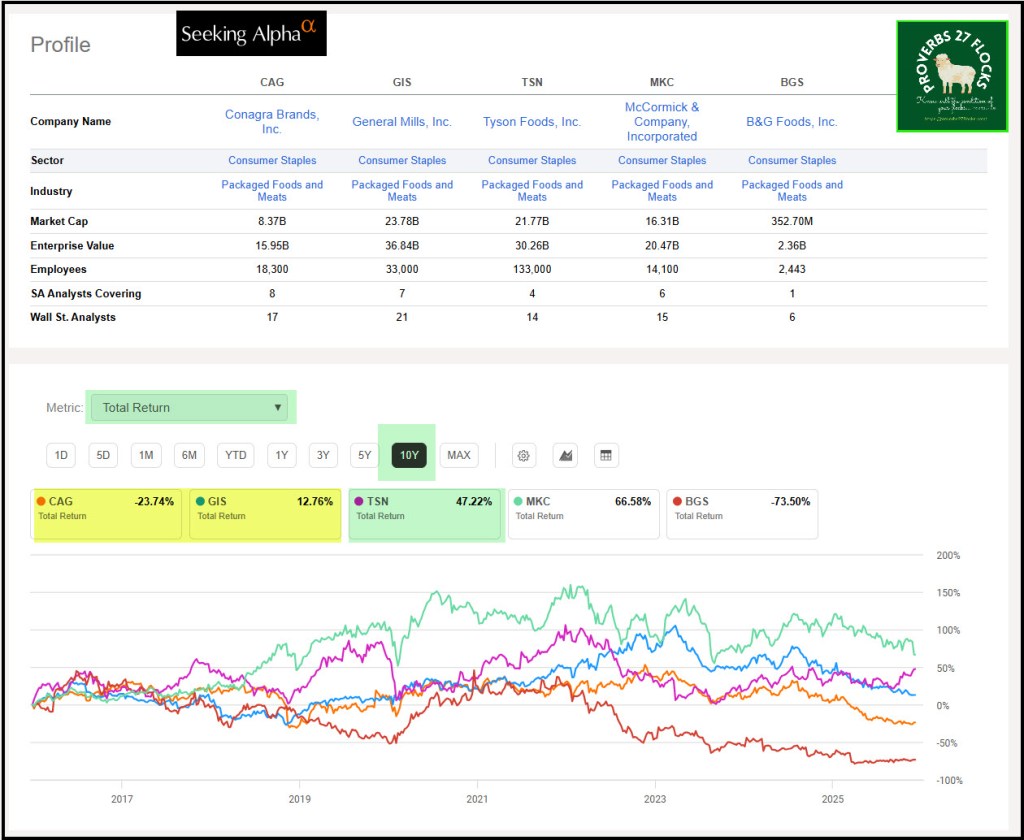Toggle the BGS total return series
Screen dimensions: 1024x840
(741, 514)
